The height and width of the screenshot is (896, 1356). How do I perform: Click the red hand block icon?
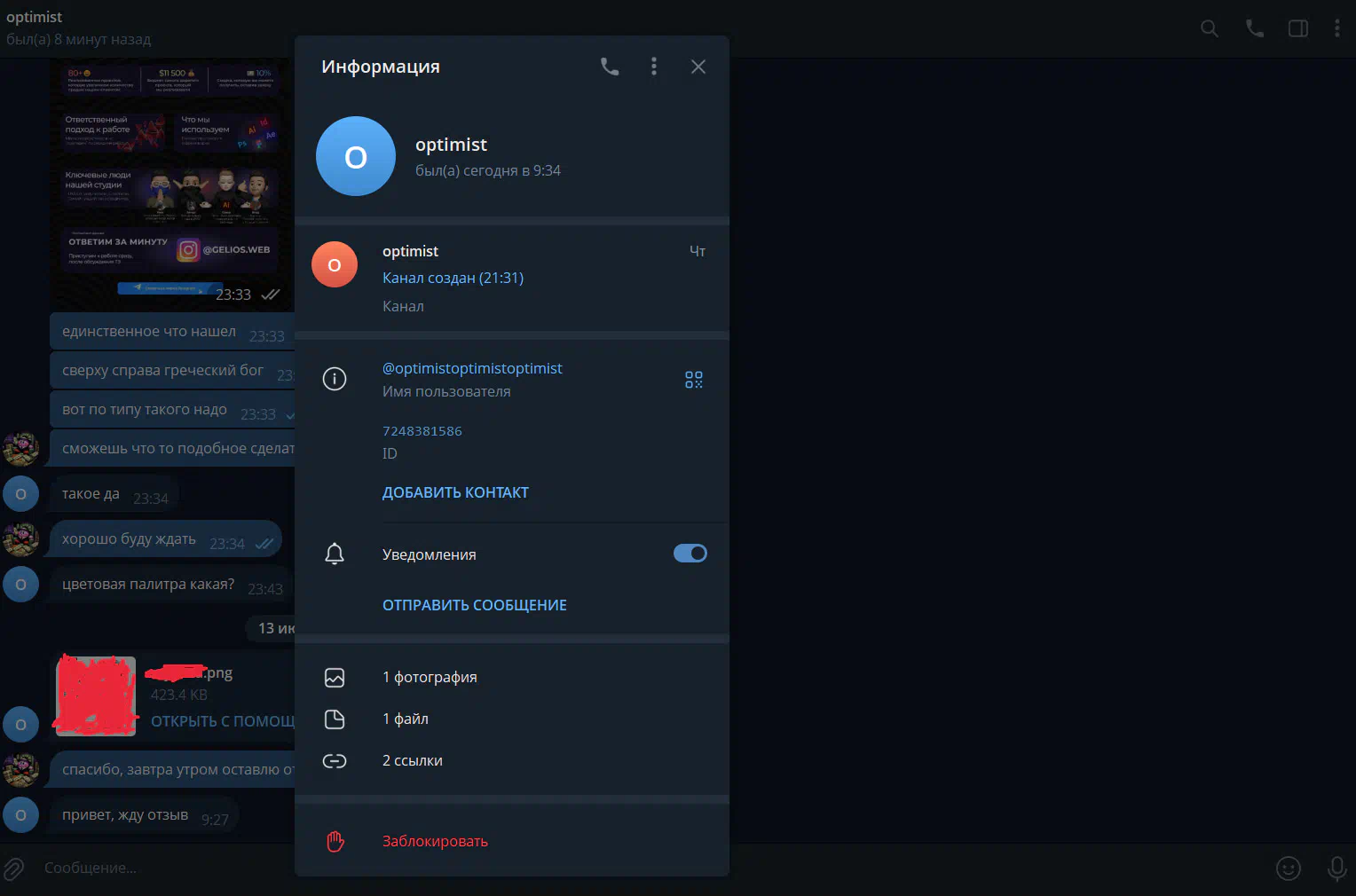pos(335,841)
